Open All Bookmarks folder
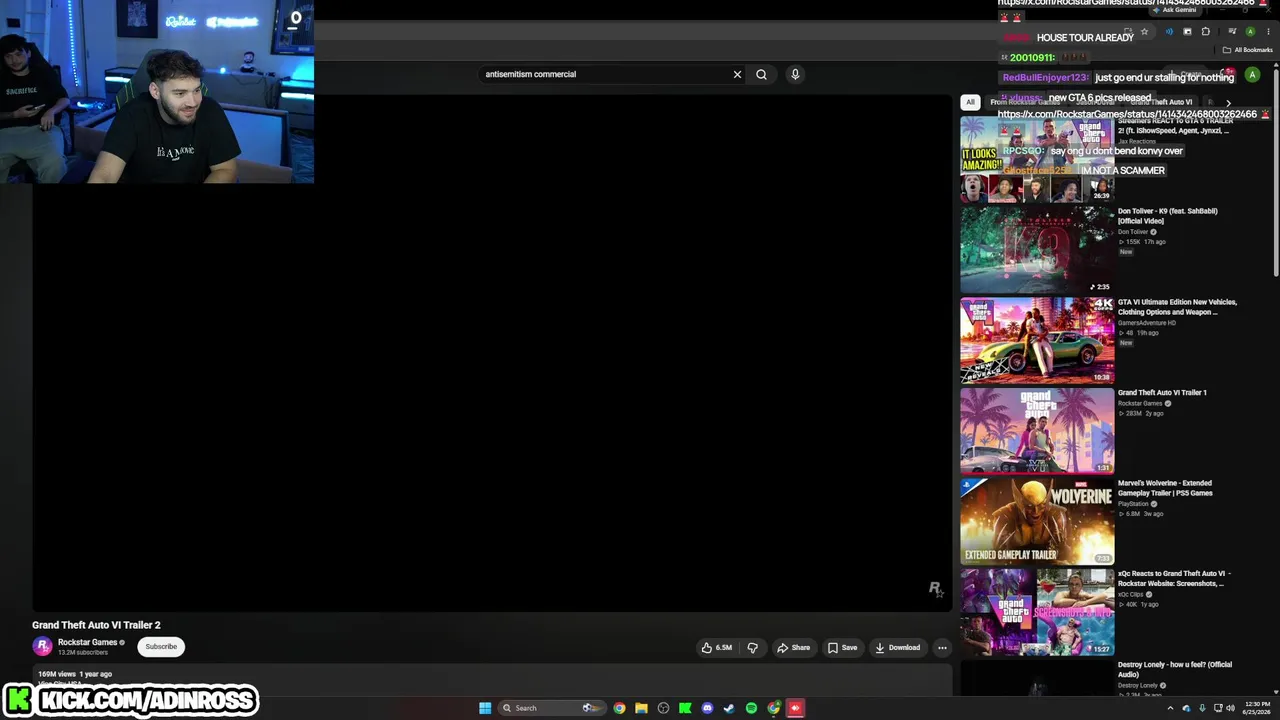 point(1247,50)
